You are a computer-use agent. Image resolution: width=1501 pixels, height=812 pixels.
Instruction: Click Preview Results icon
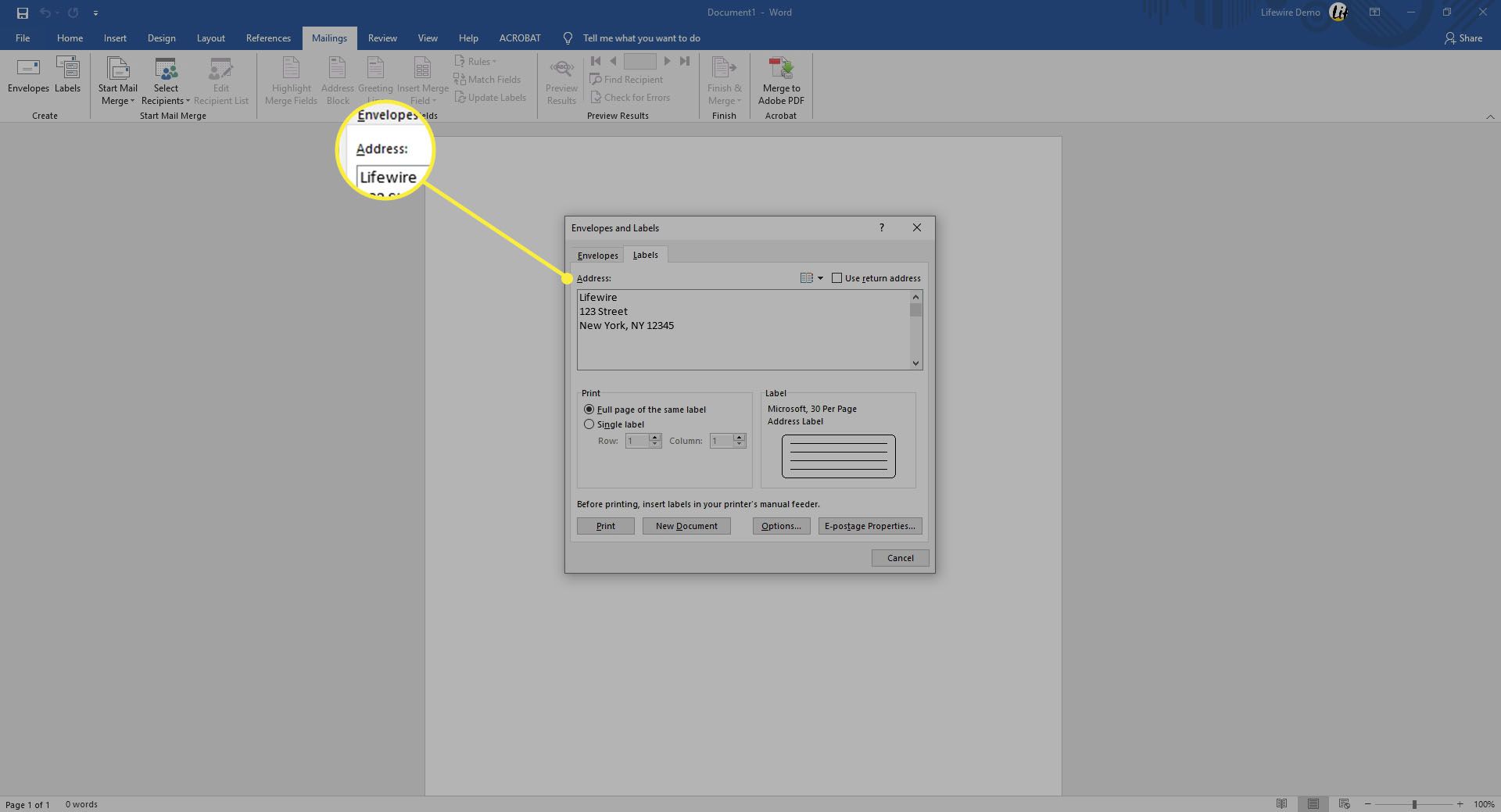[561, 82]
